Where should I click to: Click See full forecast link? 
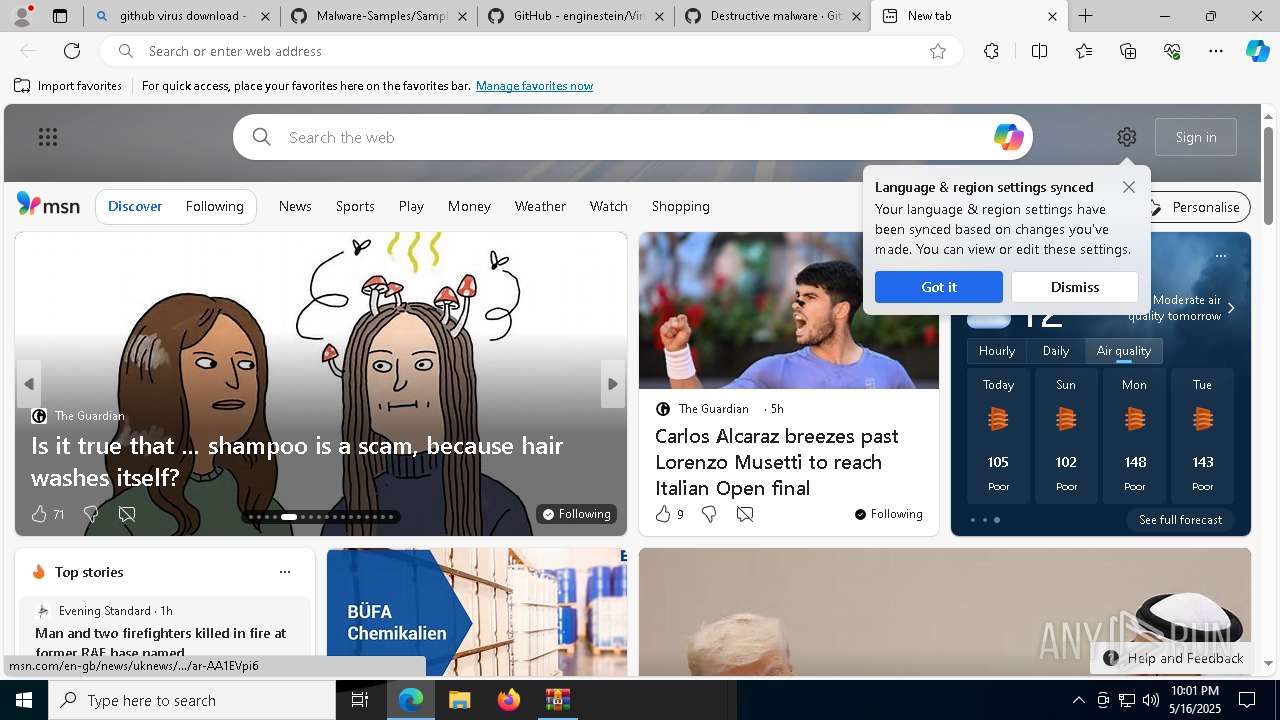[x=1180, y=520]
